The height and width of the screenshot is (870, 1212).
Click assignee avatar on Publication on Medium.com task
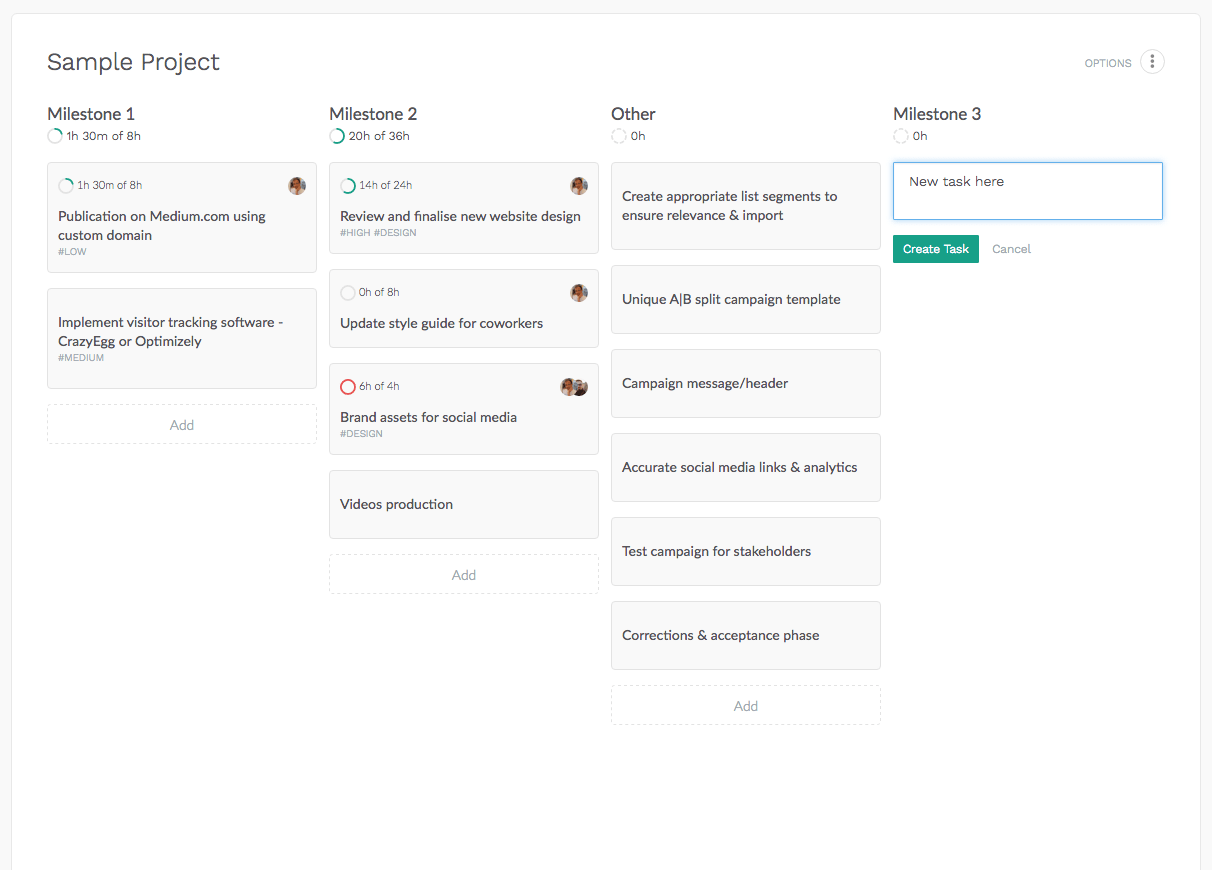297,186
